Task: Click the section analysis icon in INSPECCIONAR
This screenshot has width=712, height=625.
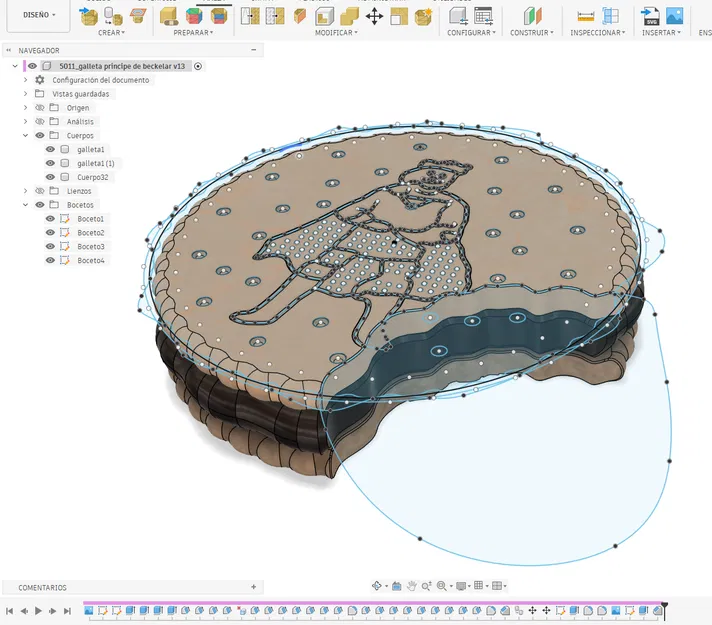Action: click(x=610, y=16)
